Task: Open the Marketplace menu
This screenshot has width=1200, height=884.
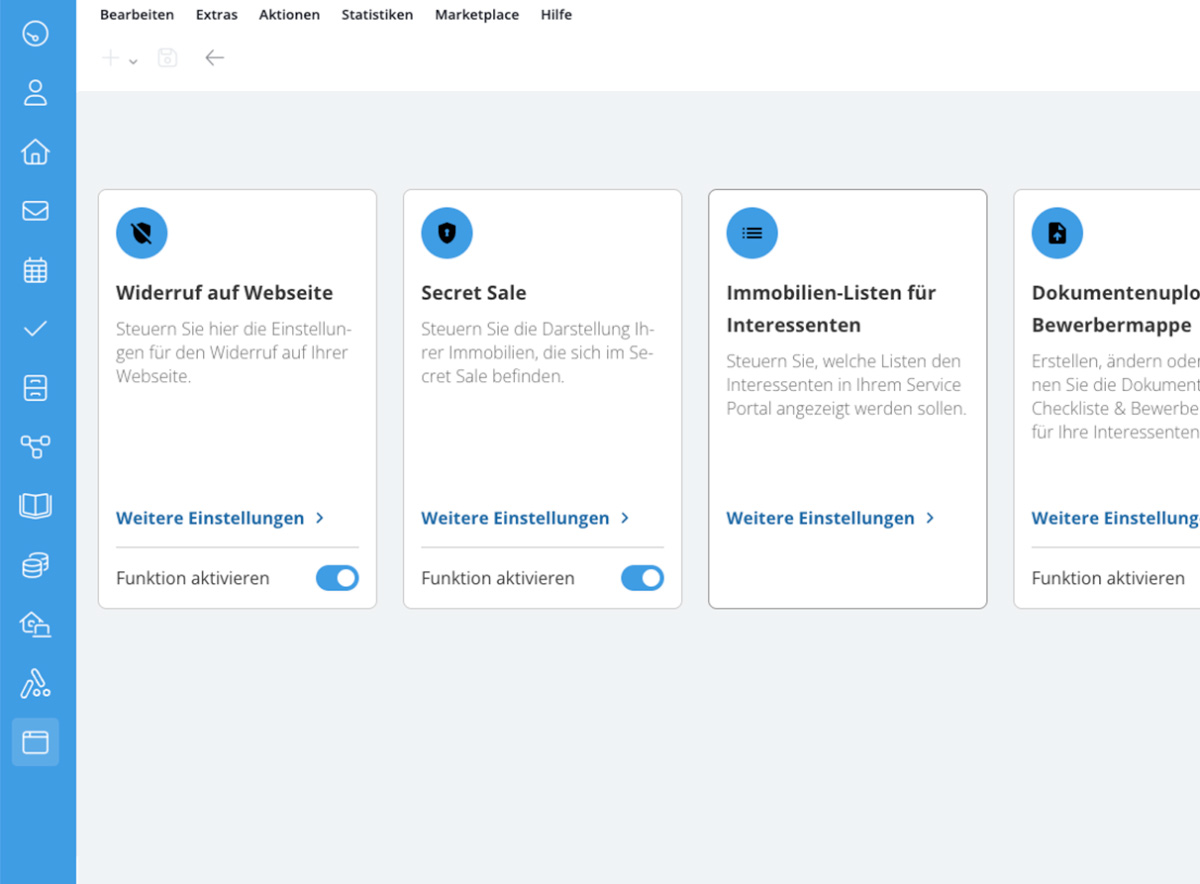Action: 477,15
